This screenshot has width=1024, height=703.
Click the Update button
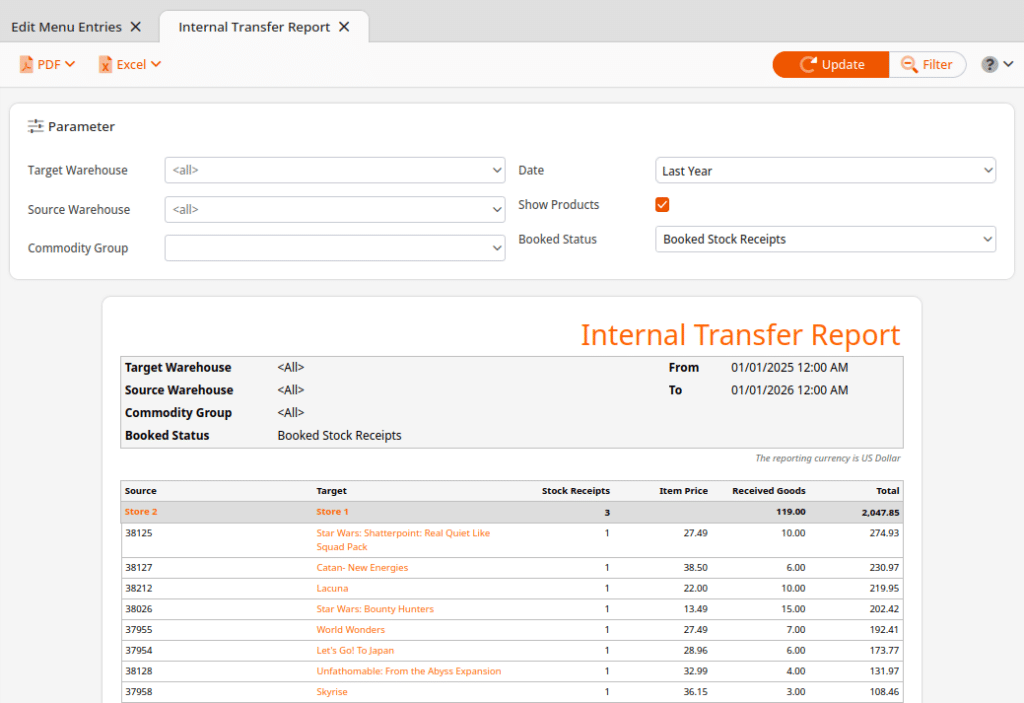(x=831, y=64)
